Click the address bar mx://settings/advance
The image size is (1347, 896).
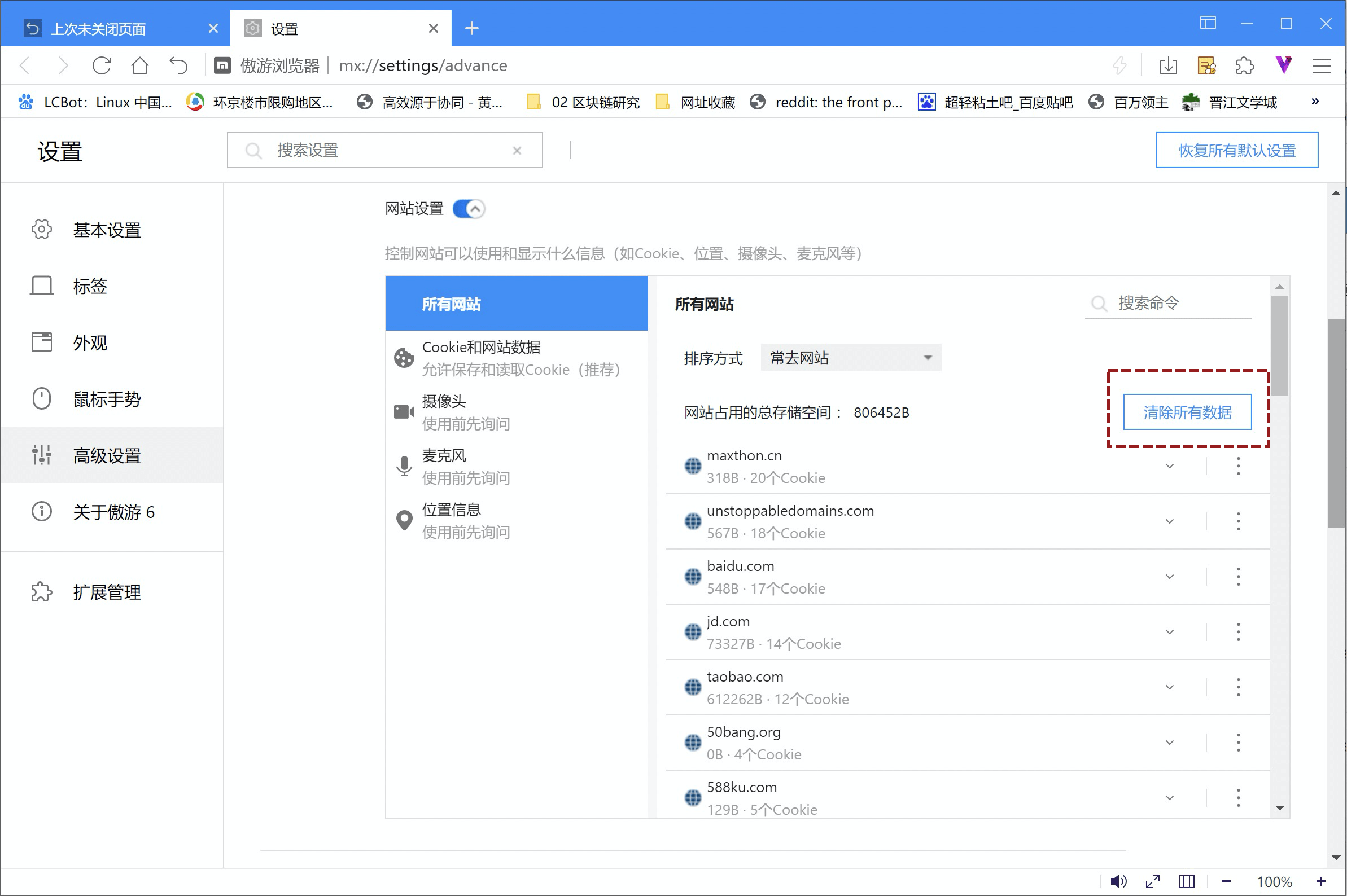pyautogui.click(x=423, y=65)
